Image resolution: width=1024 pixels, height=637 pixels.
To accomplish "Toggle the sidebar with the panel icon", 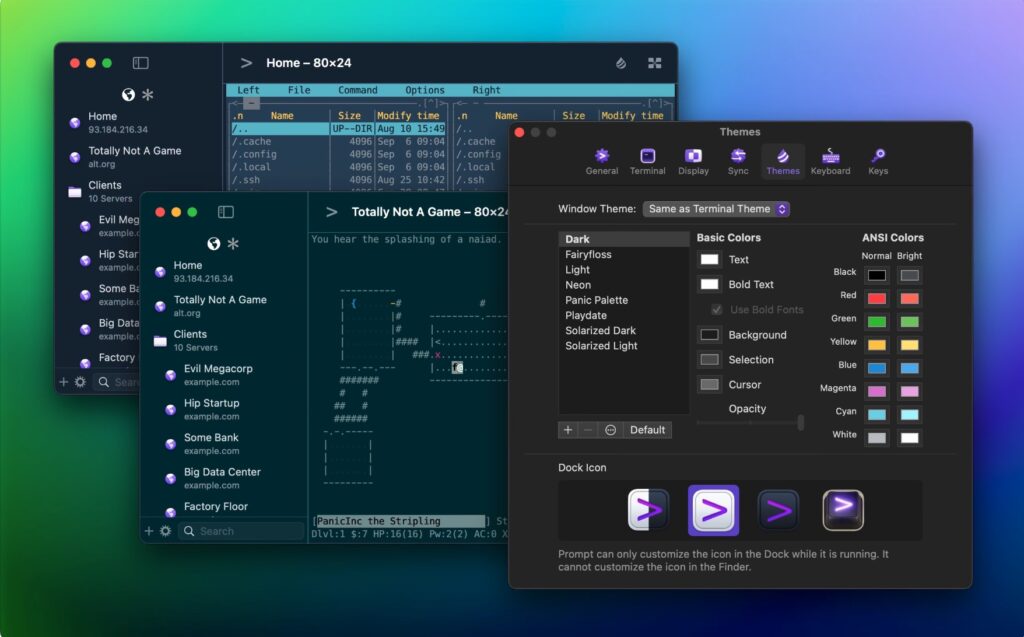I will pos(226,211).
